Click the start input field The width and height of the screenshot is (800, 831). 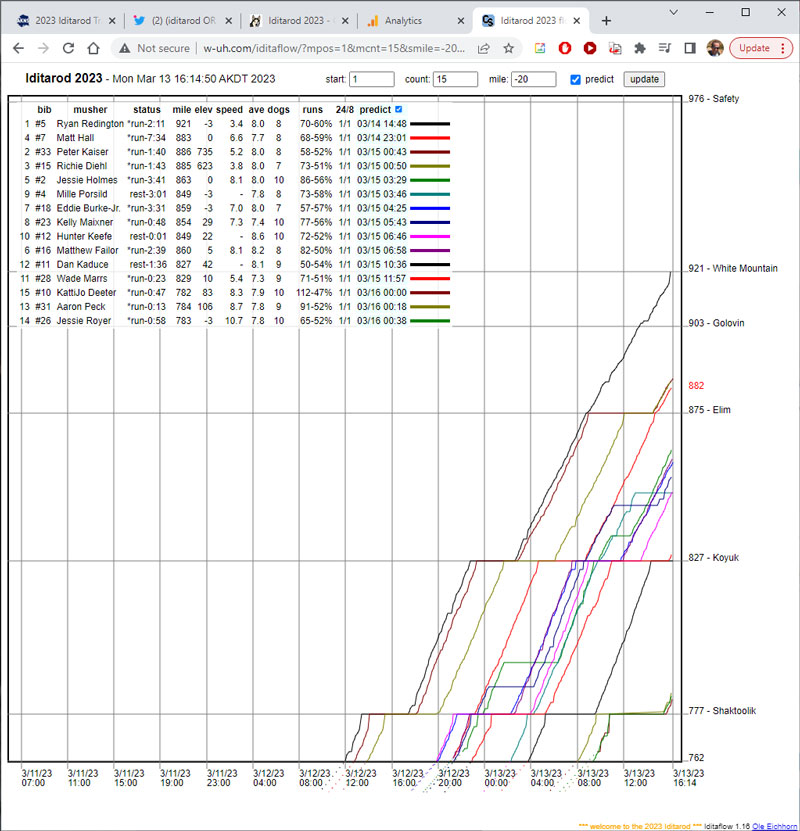click(x=372, y=79)
